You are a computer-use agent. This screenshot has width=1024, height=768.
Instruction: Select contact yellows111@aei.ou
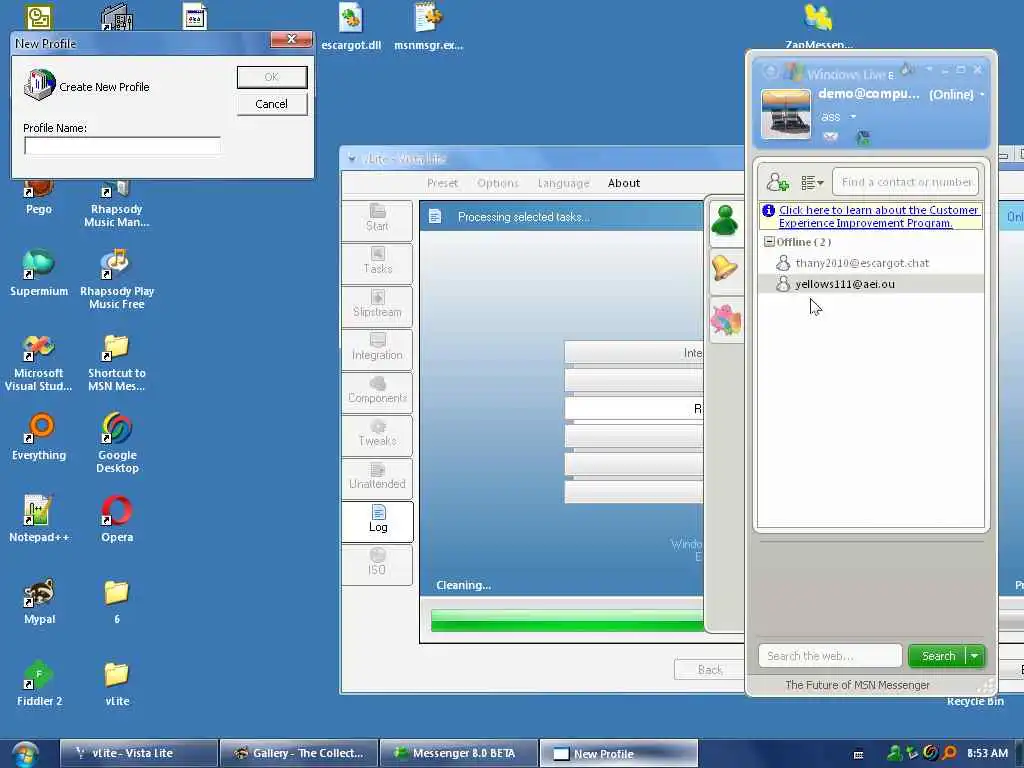pos(871,284)
